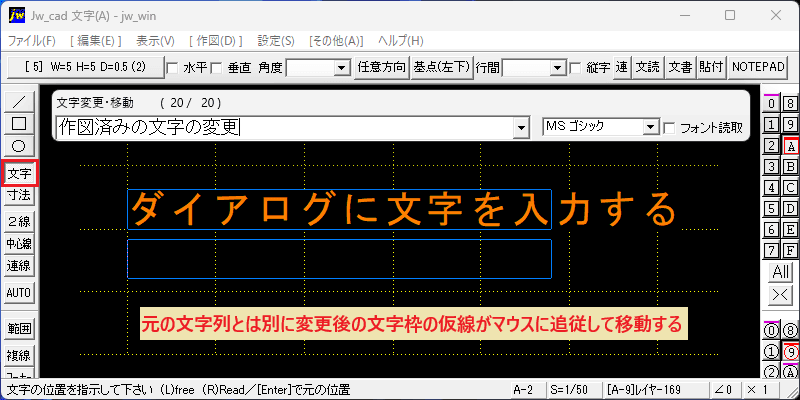Select the rectangle drawing tool
The height and width of the screenshot is (400, 800).
tap(19, 124)
